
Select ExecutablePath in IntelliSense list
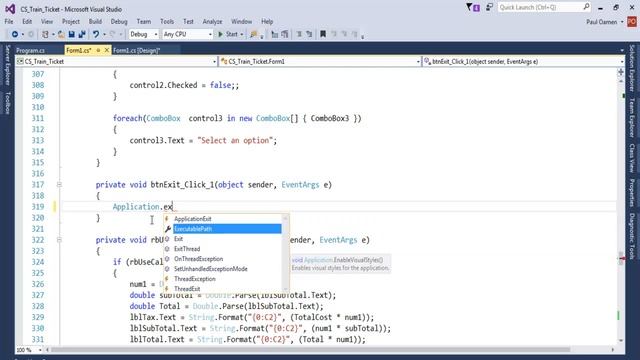[x=223, y=229]
